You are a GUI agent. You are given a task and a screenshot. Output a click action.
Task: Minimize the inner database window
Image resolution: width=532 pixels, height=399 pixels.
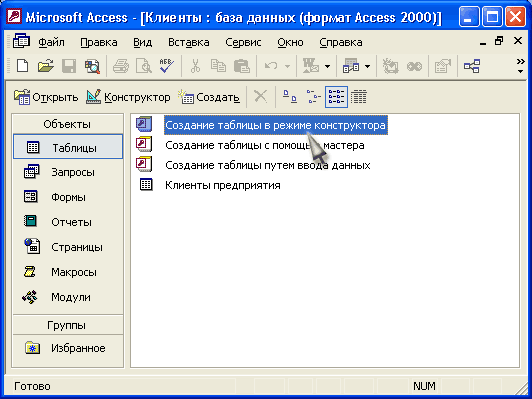pyautogui.click(x=483, y=42)
